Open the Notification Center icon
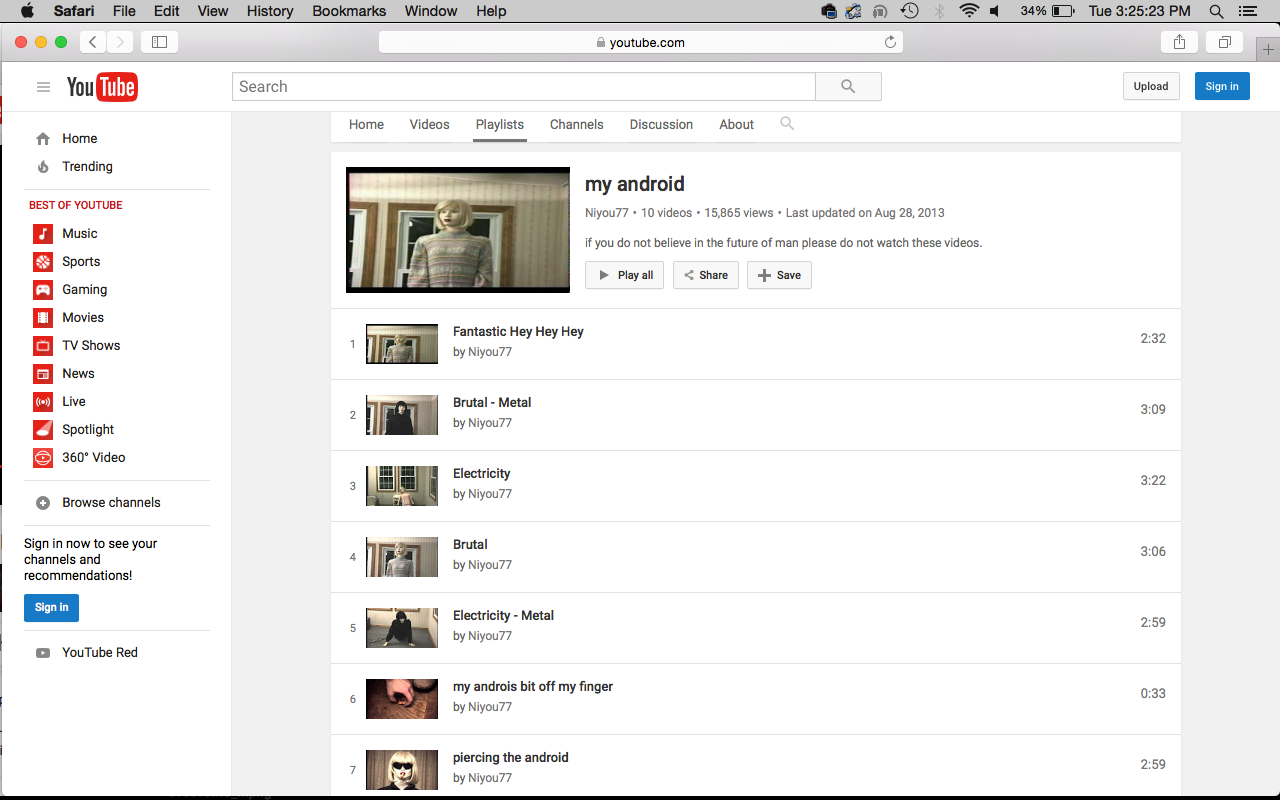Image resolution: width=1280 pixels, height=800 pixels. (1247, 11)
